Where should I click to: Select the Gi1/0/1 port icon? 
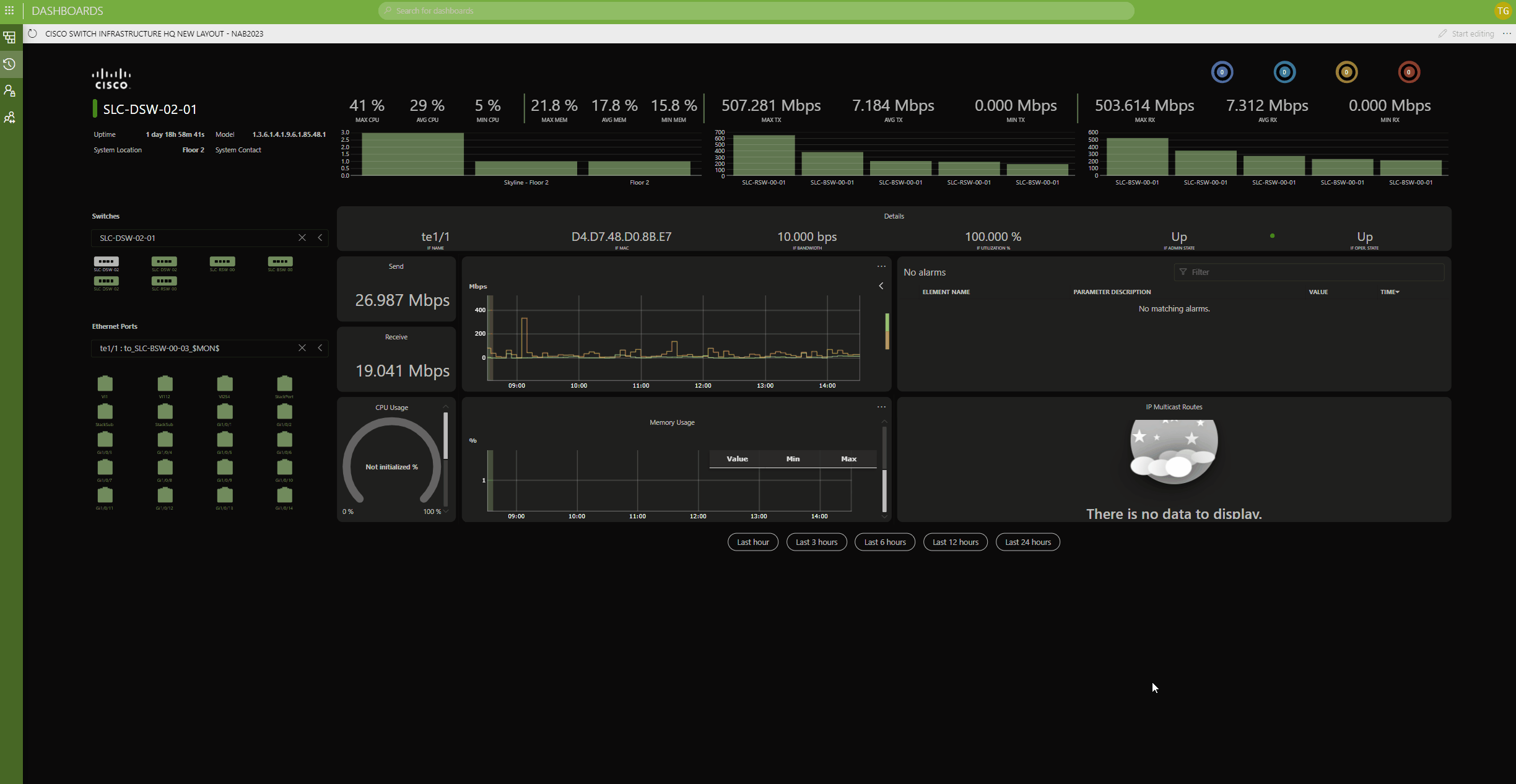[225, 411]
